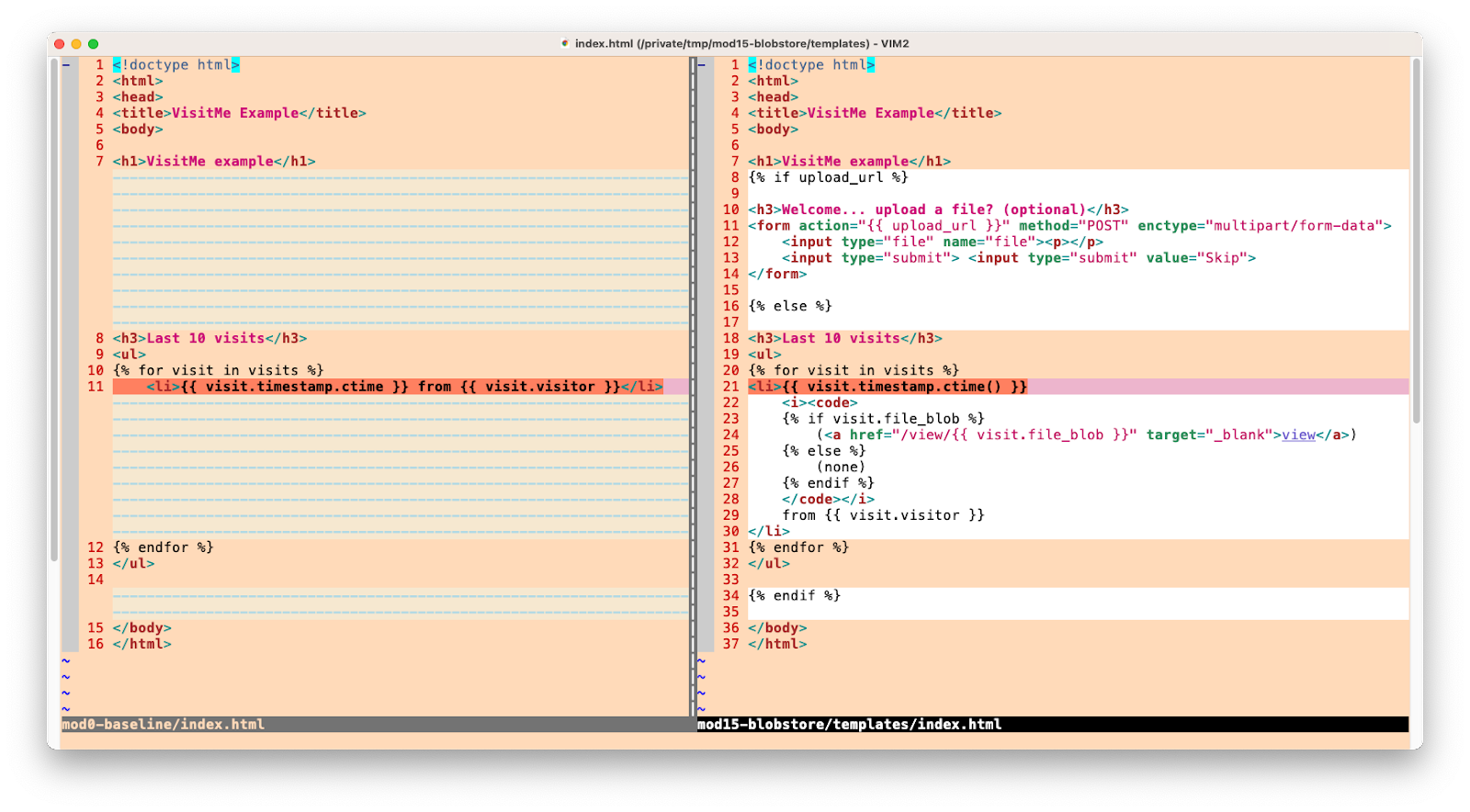Click the underlined "view" link text

[x=1298, y=435]
